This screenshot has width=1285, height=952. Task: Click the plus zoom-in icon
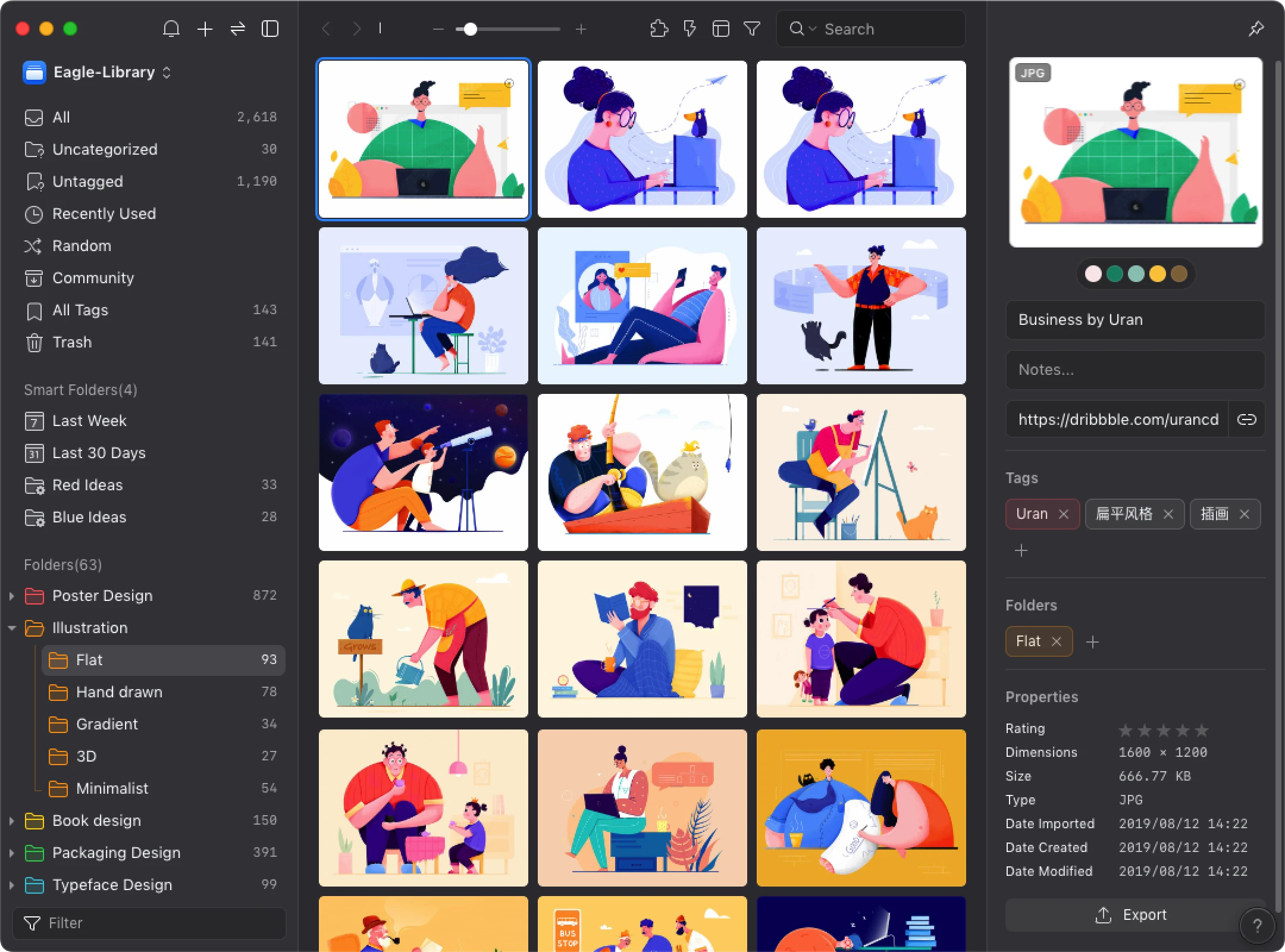tap(581, 29)
